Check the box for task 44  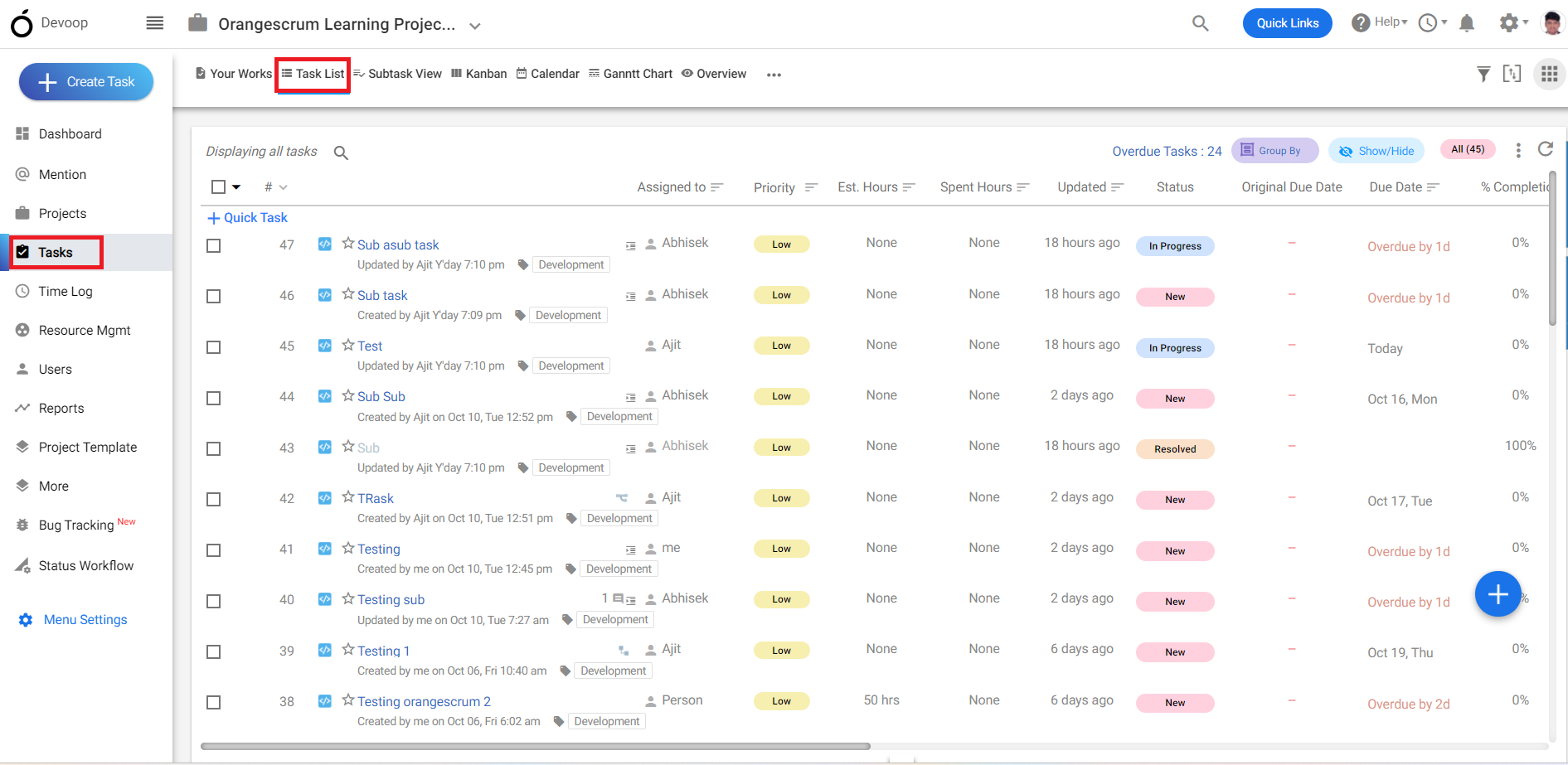pyautogui.click(x=214, y=399)
